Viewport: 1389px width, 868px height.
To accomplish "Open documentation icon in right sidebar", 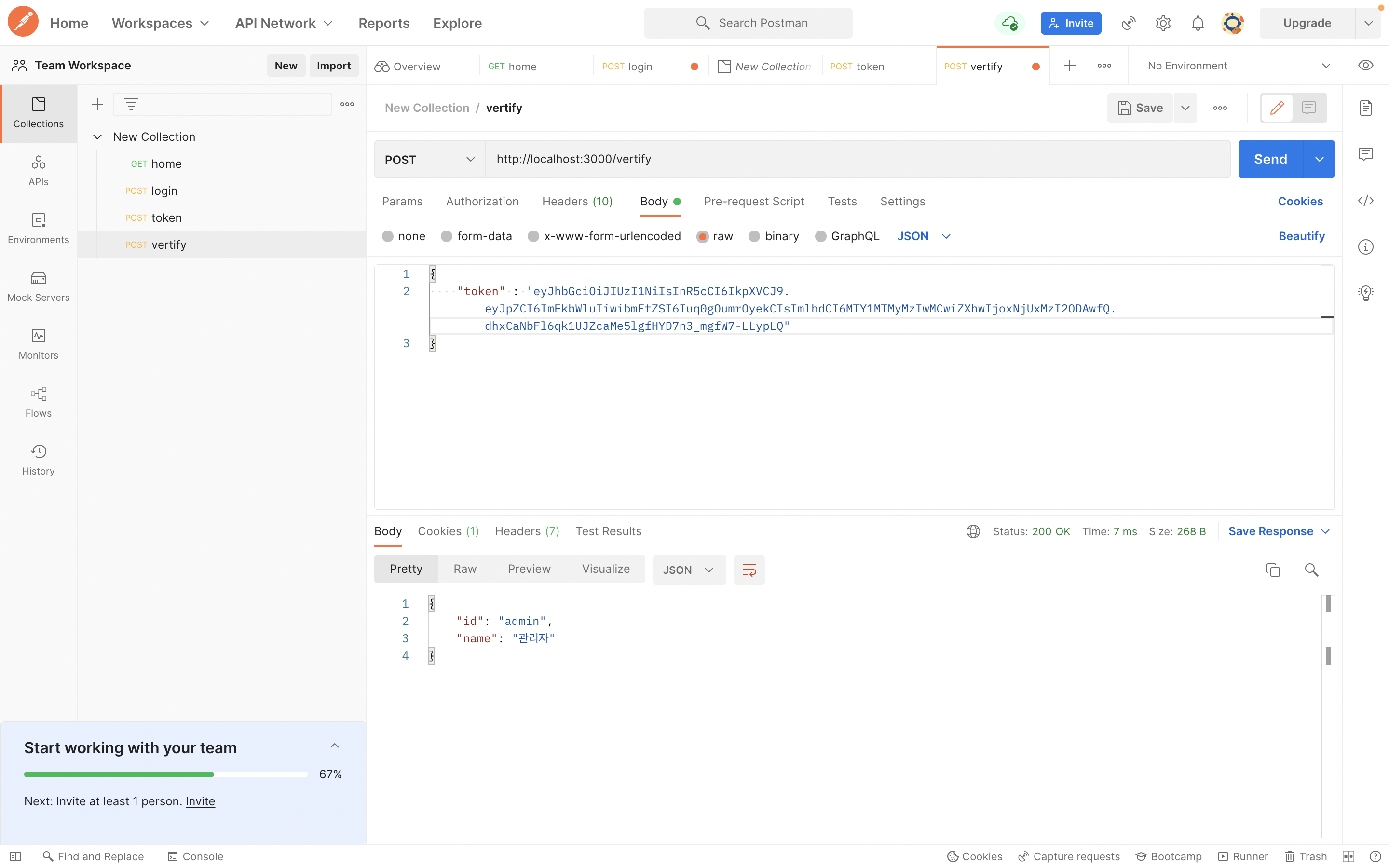I will click(1365, 108).
